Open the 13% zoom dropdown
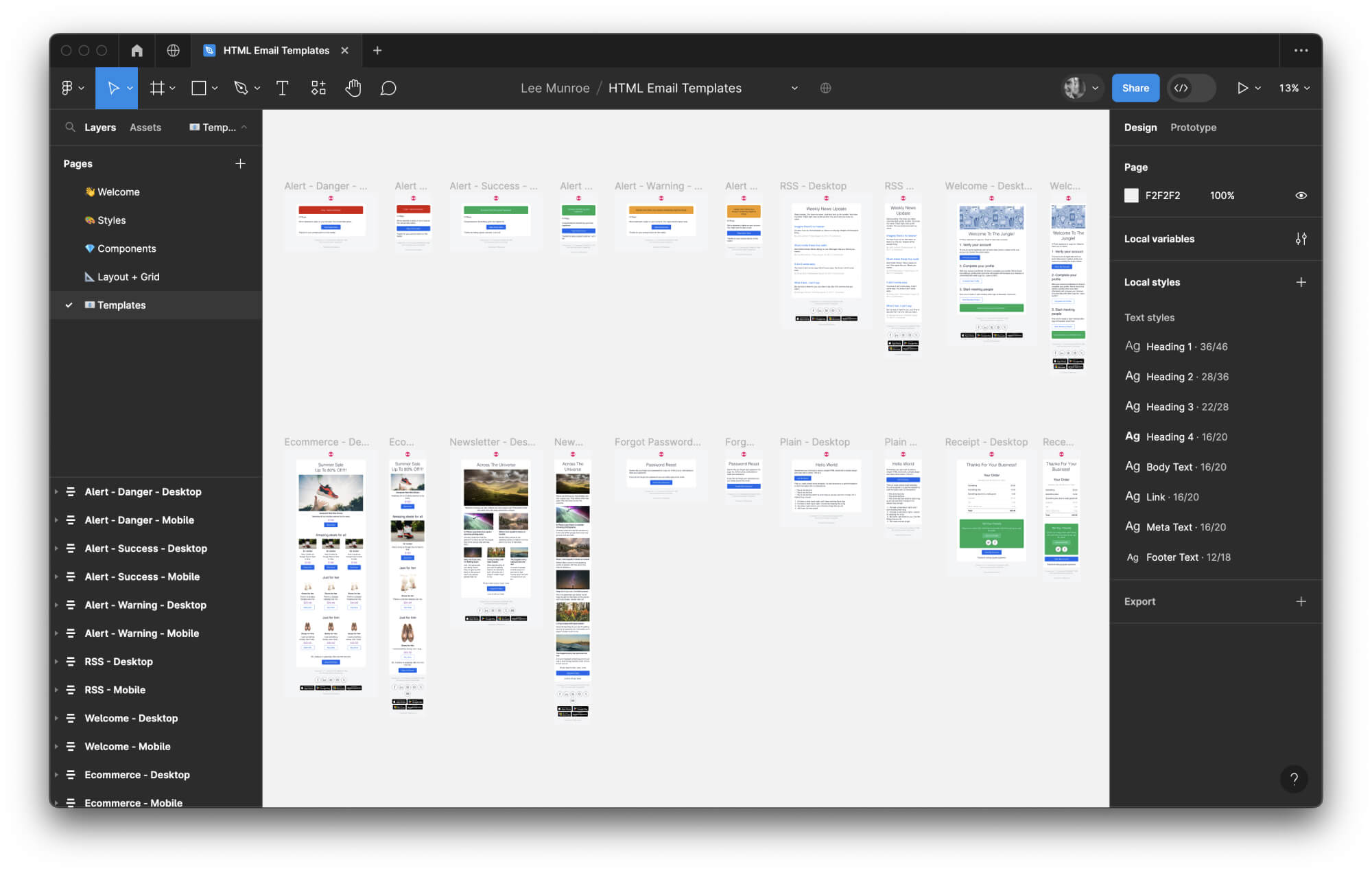 (x=1294, y=88)
